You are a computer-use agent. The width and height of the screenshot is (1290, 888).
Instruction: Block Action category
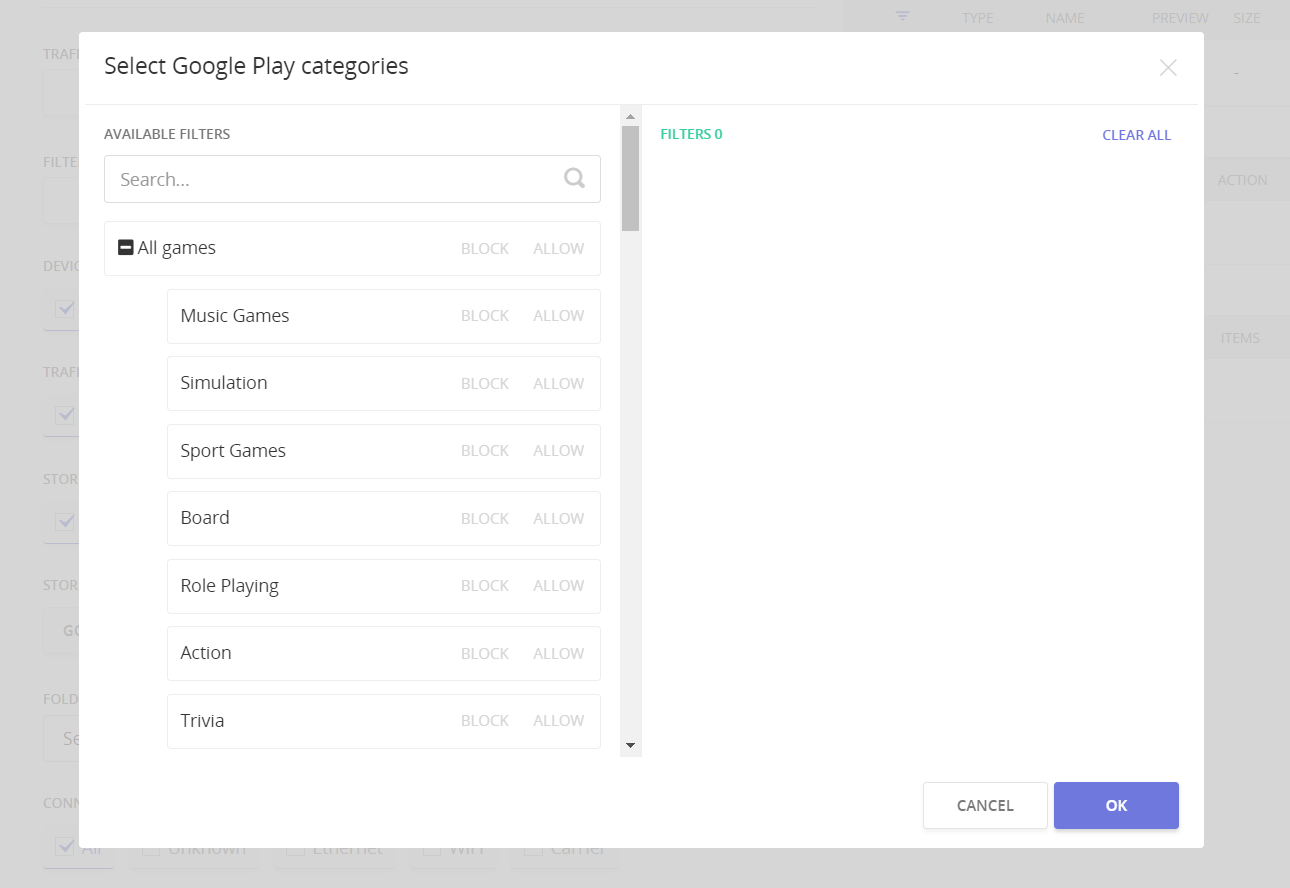pos(485,654)
